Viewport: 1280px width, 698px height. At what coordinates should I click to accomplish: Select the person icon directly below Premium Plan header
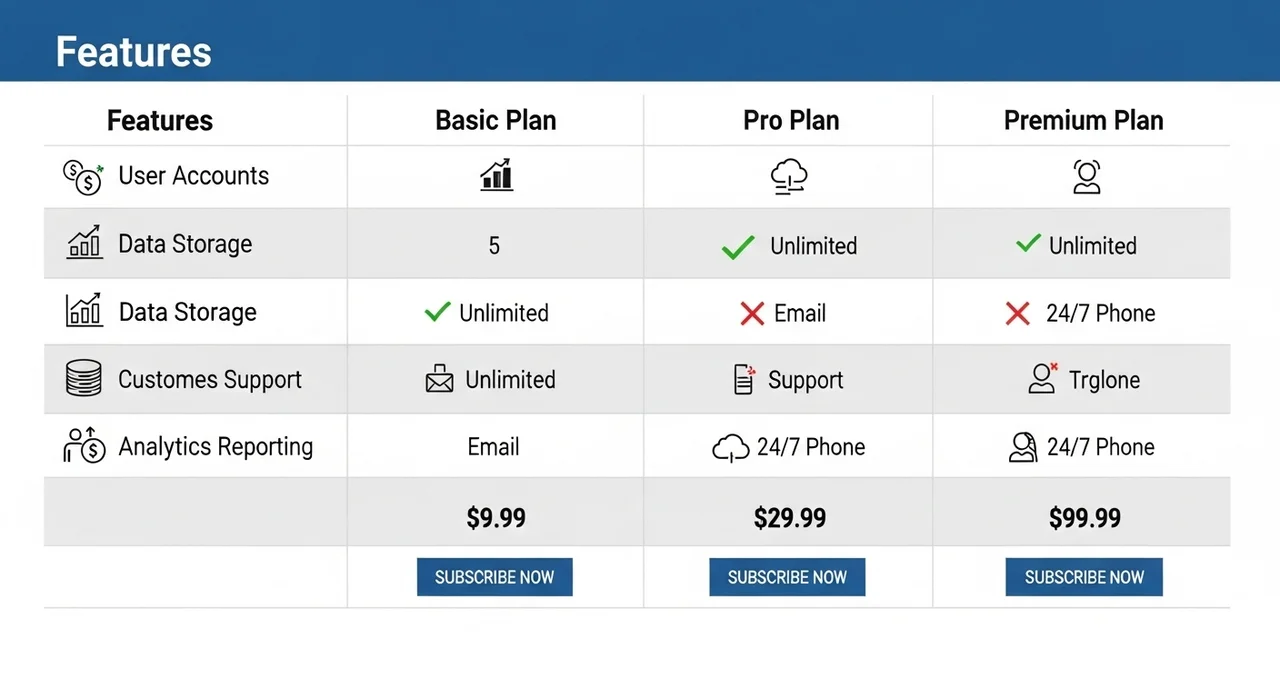tap(1086, 177)
